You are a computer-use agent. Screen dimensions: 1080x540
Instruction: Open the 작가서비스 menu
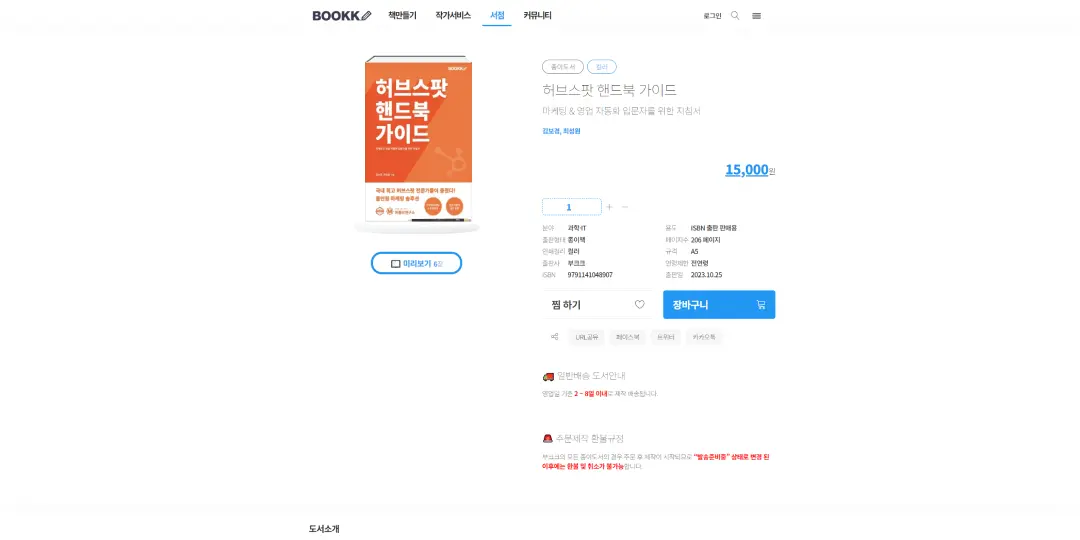(x=453, y=15)
